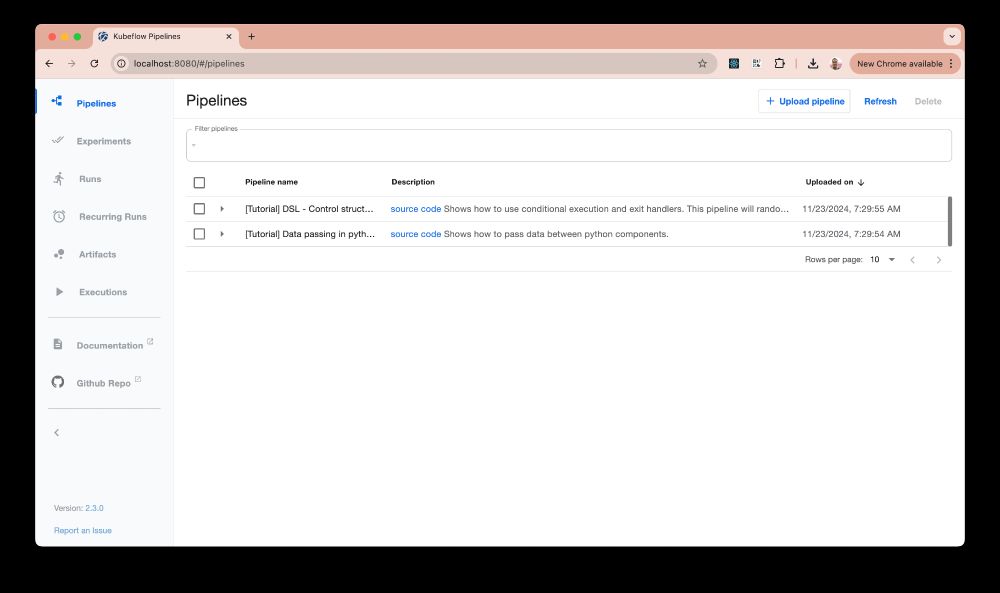Focus the Filter pipelines input field
The width and height of the screenshot is (1000, 593).
(569, 145)
